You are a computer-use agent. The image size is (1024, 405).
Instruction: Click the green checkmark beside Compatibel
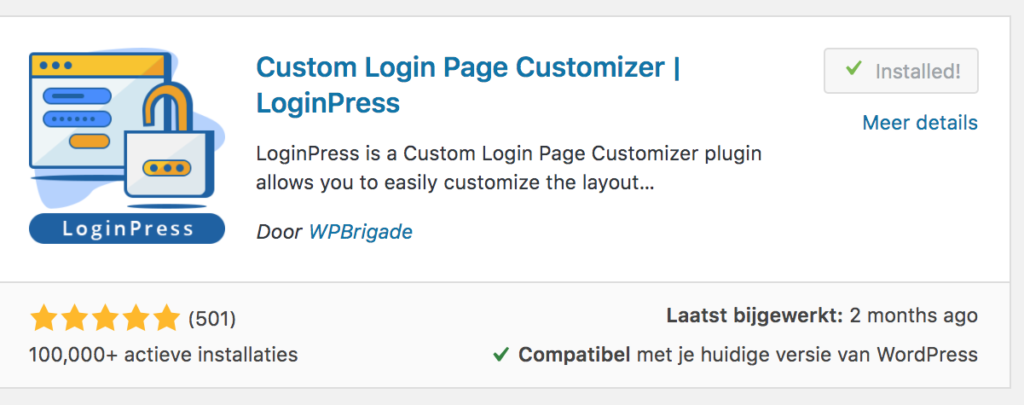[x=501, y=355]
